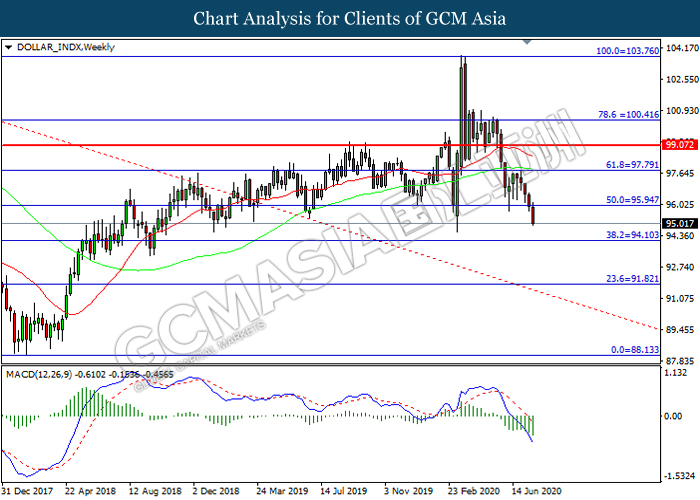Click the 22 Apr 2018 date label
Viewport: 700px width, 500px height.
pyautogui.click(x=91, y=491)
